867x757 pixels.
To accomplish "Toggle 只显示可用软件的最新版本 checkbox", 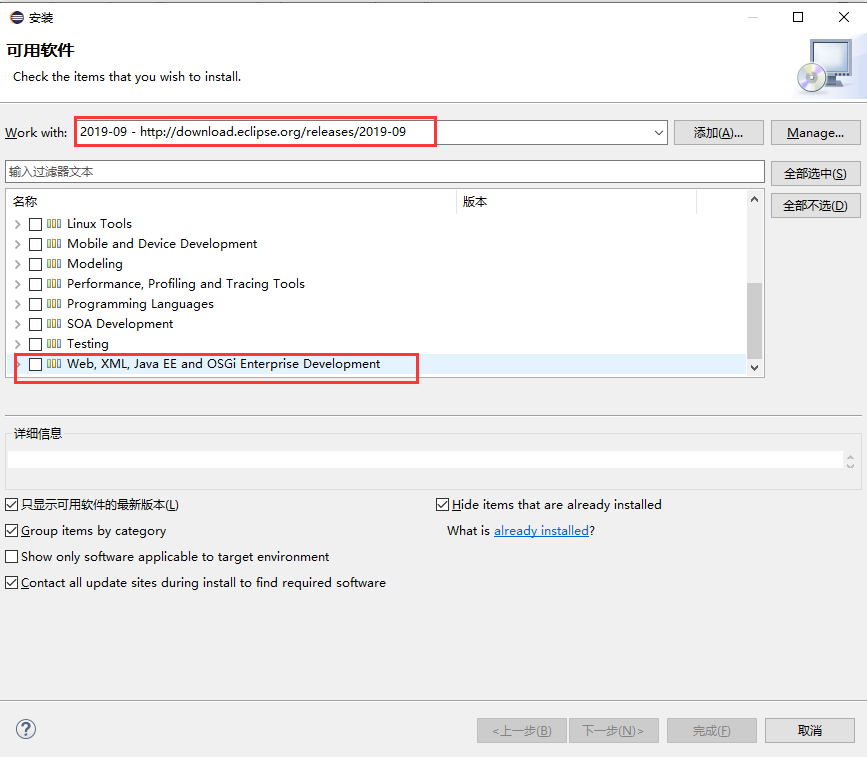I will click(12, 504).
